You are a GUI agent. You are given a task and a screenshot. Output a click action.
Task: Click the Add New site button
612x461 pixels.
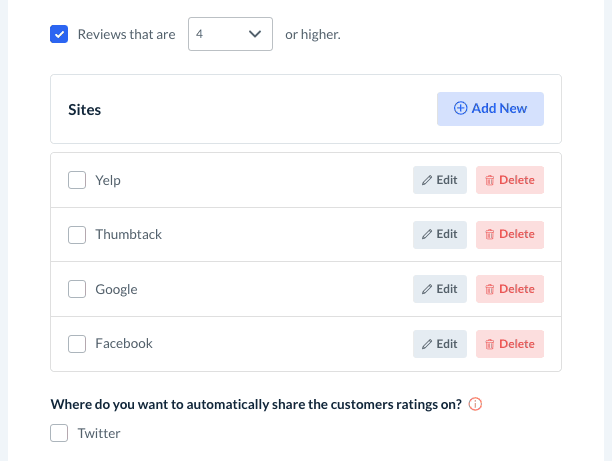click(490, 109)
